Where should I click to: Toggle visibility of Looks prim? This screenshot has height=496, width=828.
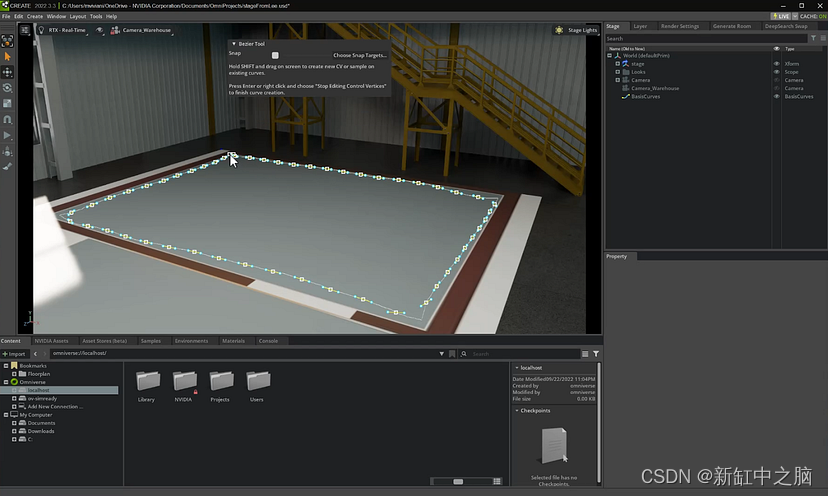(776, 72)
